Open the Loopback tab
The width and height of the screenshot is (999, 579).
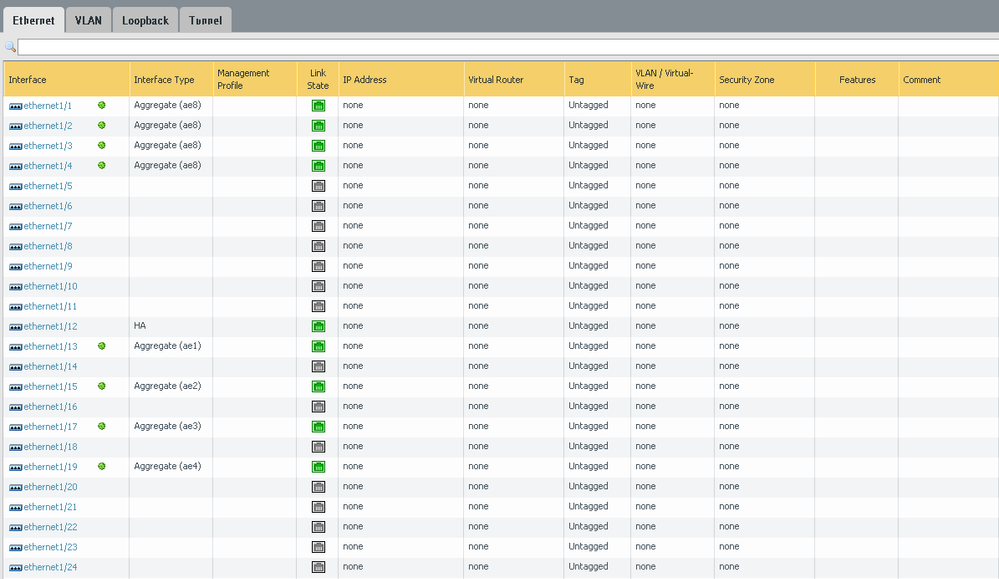[x=146, y=20]
